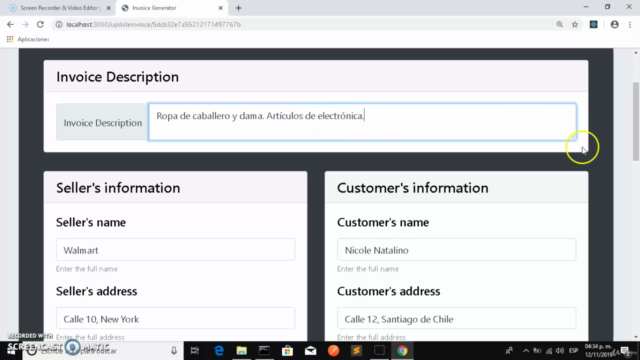This screenshot has width=640, height=360.
Task: Click the scrollbar up arrow
Action: coord(636,53)
